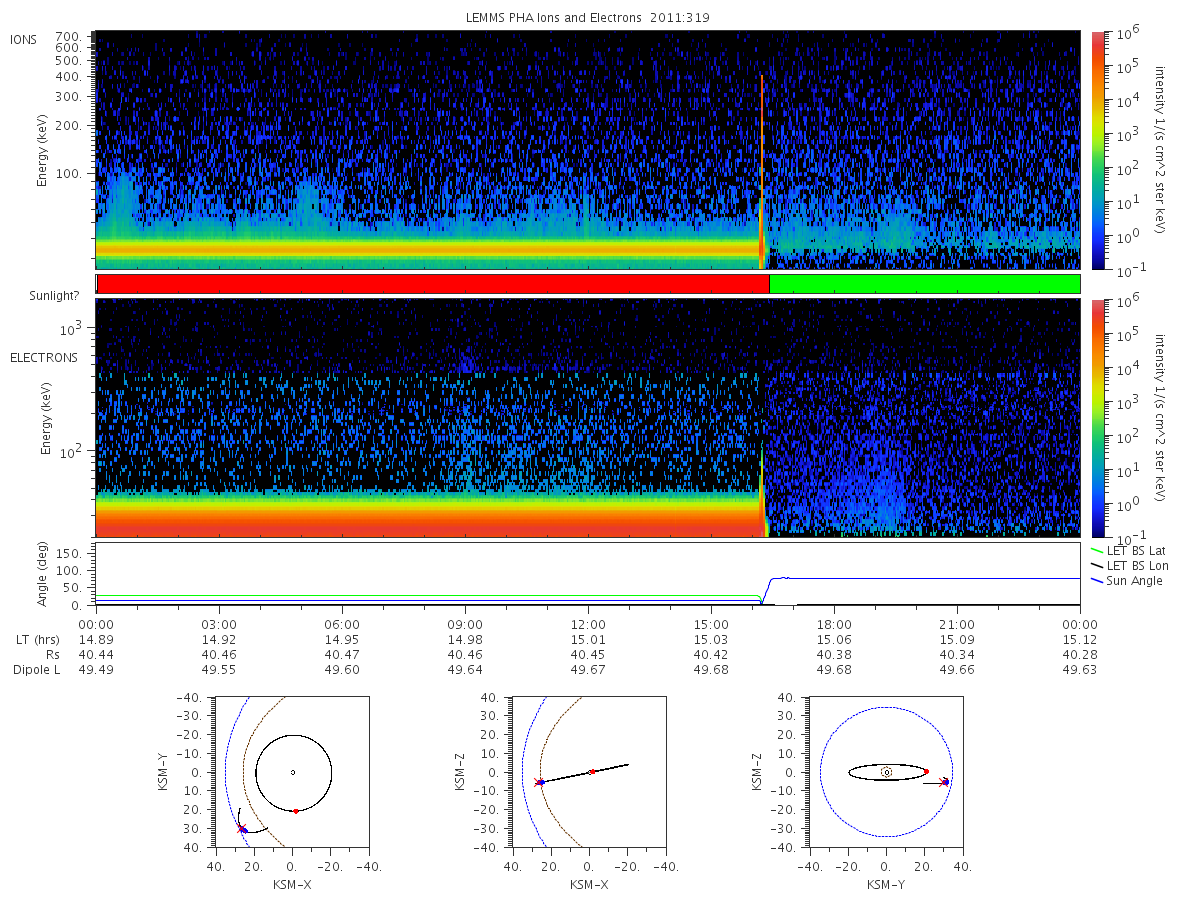Click the Dipole L value 49.63
Screen dimensions: 1200x900
point(1080,669)
